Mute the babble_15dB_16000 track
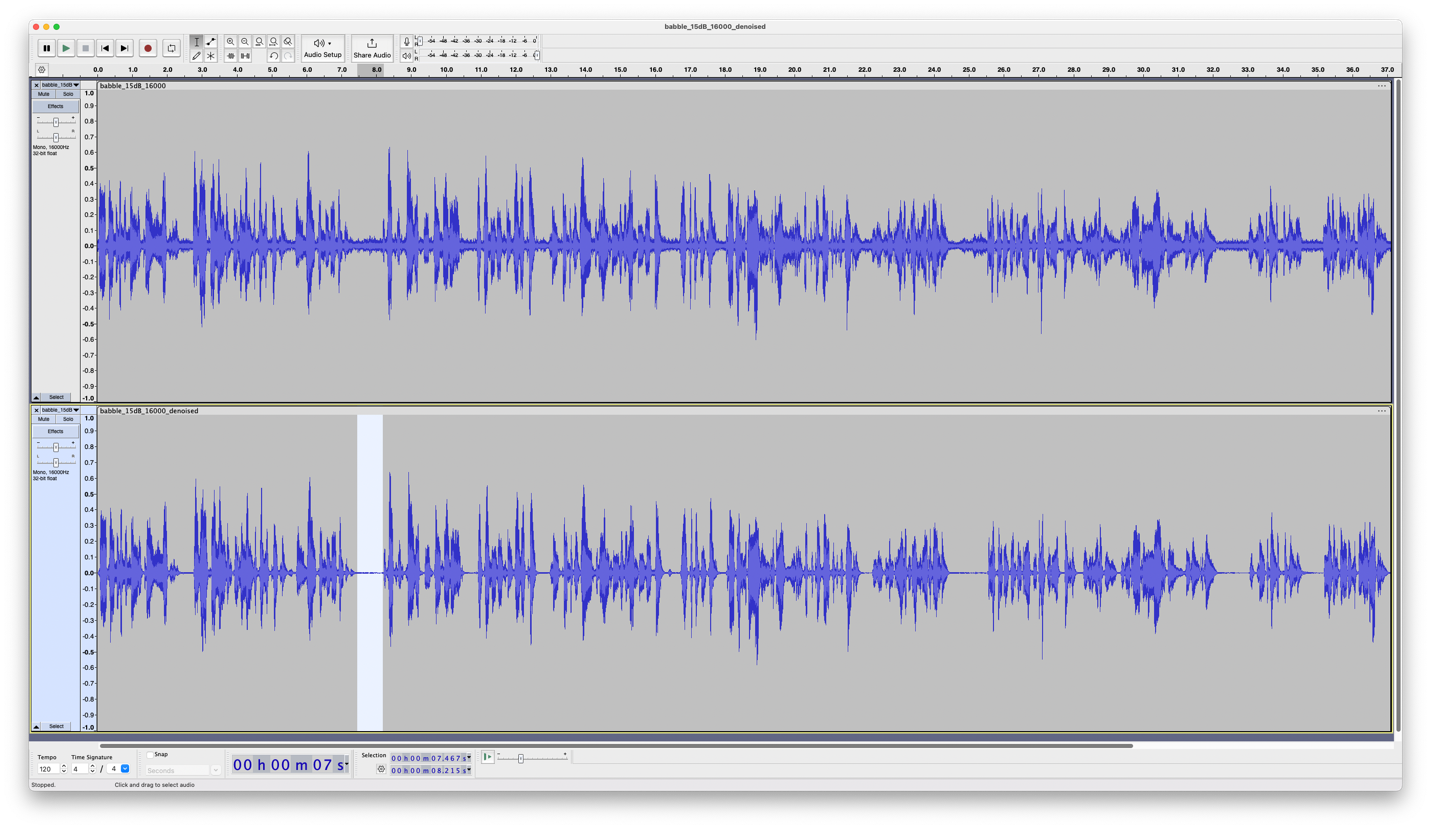Screen dimensions: 1431x829 coord(44,94)
